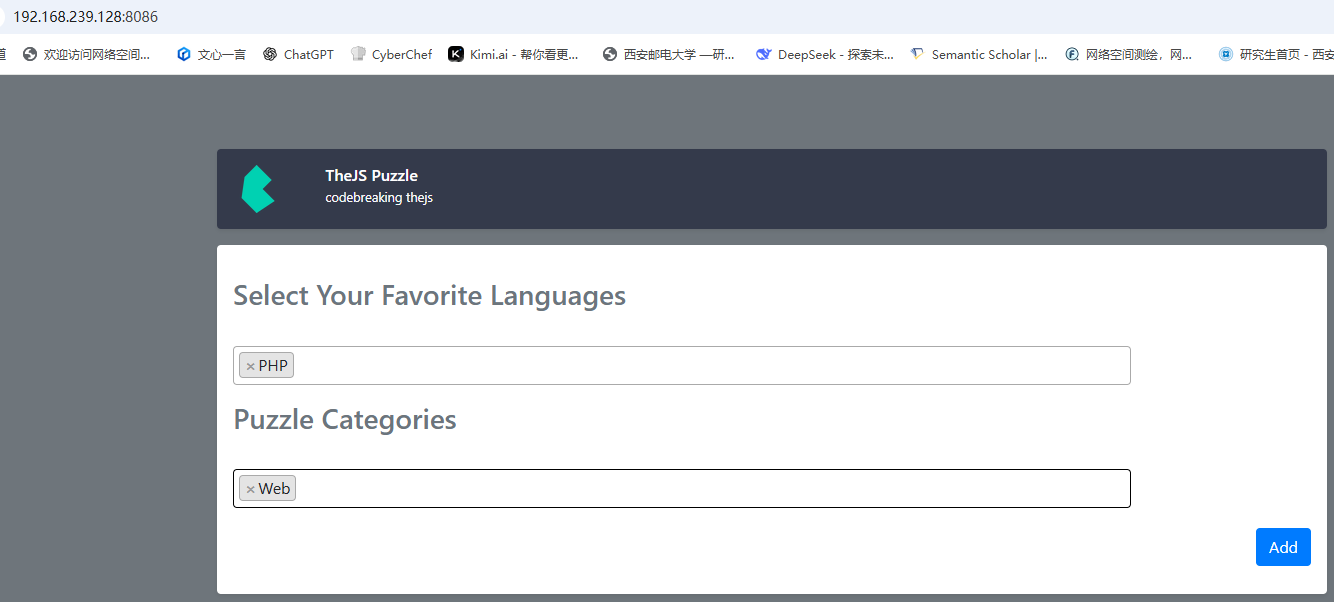Click the 西安邮电大学 globe favicon

click(610, 55)
